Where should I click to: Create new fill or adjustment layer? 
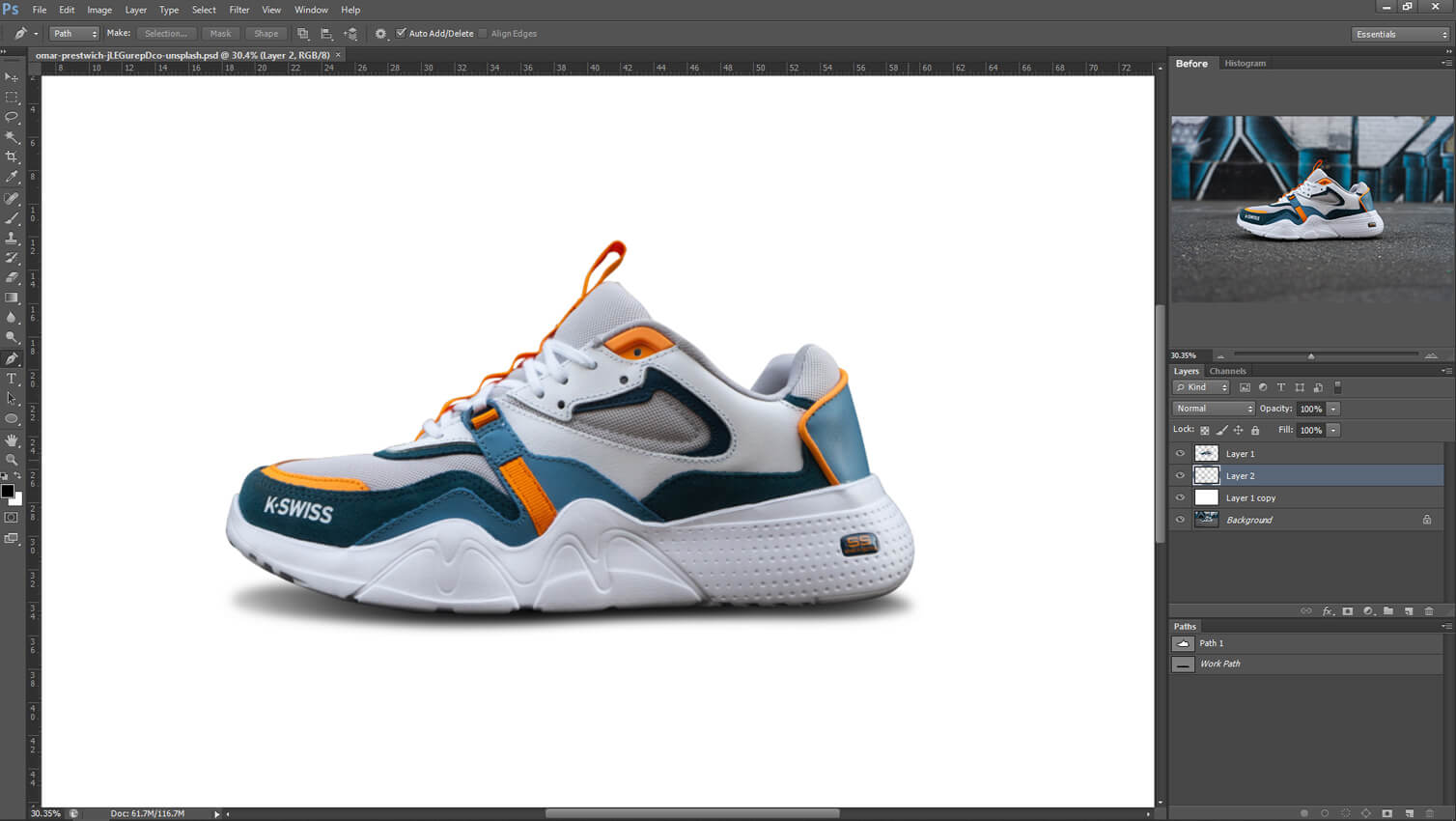(x=1368, y=611)
